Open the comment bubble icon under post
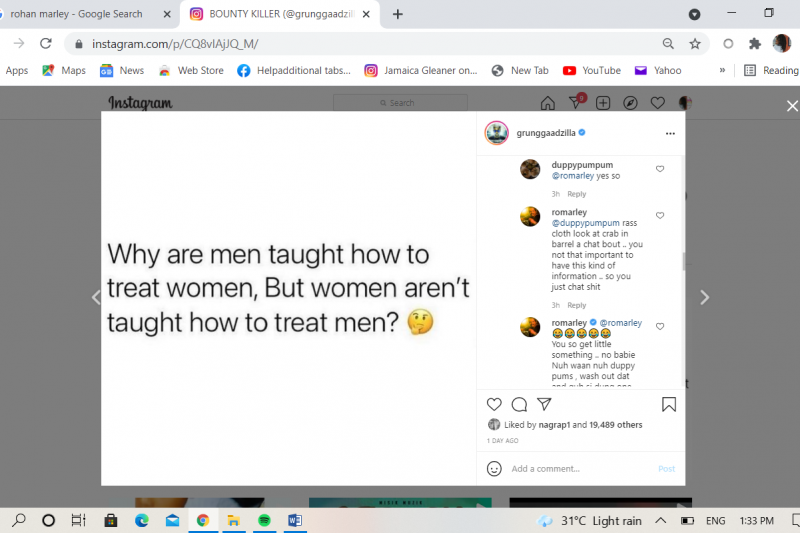Image resolution: width=800 pixels, height=533 pixels. 519,404
